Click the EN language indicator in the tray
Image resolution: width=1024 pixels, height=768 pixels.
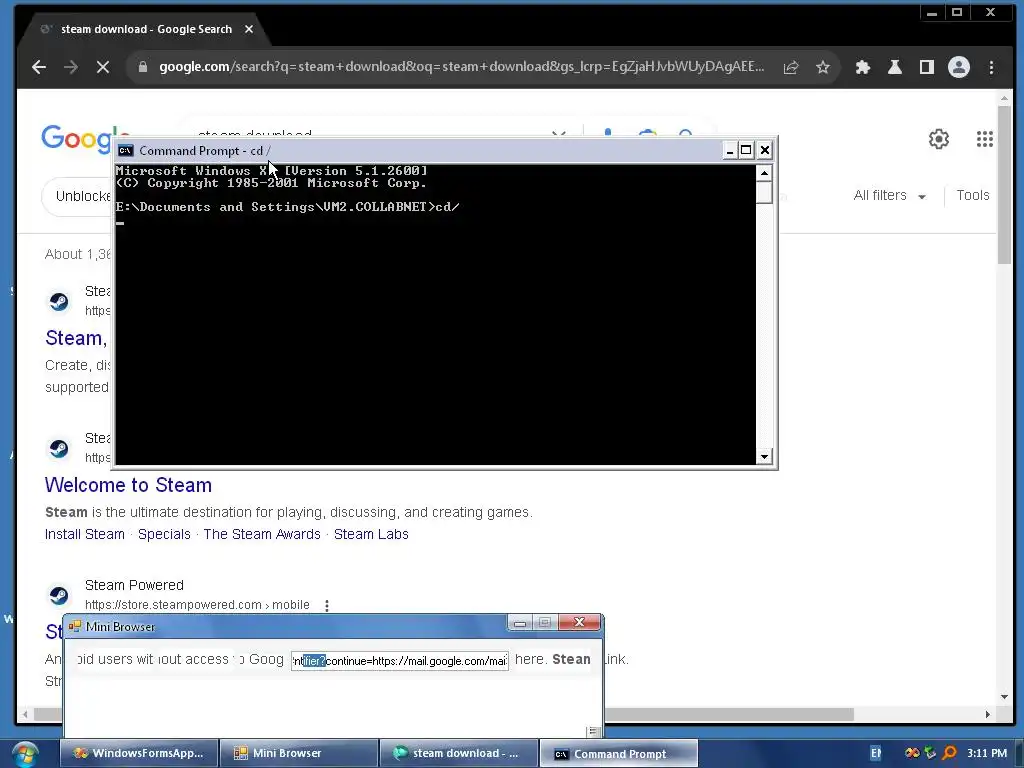click(876, 754)
